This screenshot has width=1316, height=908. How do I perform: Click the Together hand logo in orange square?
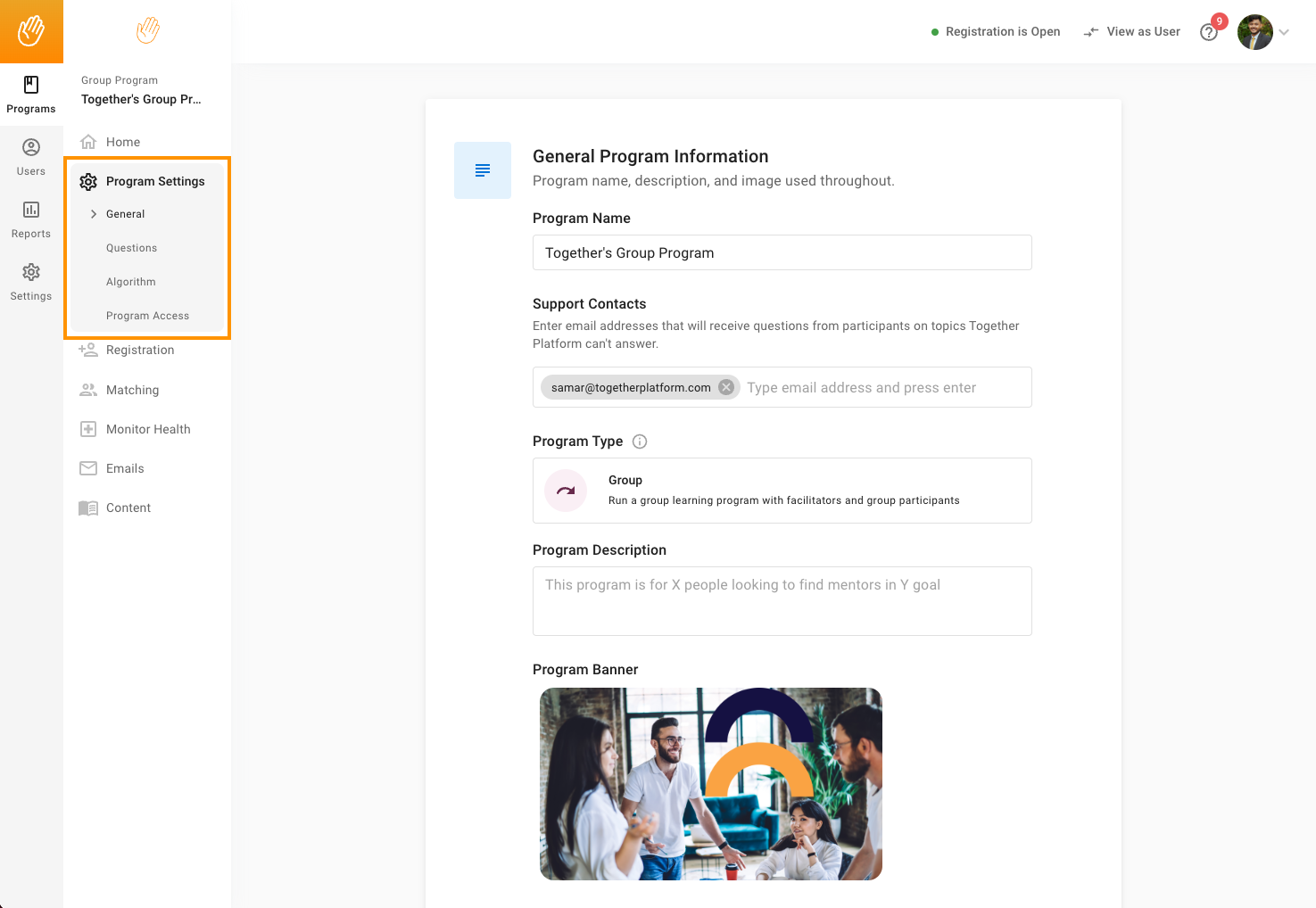[x=31, y=31]
